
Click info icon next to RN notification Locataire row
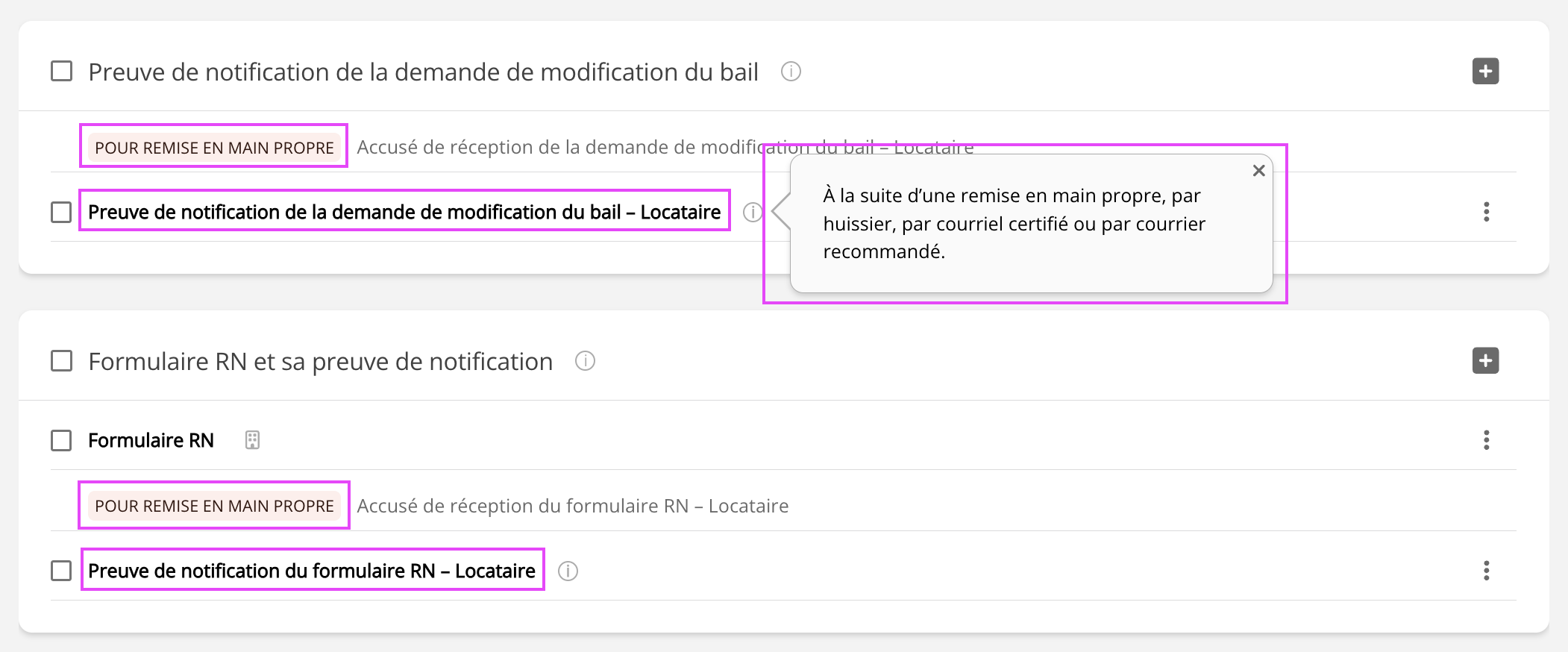coord(568,571)
